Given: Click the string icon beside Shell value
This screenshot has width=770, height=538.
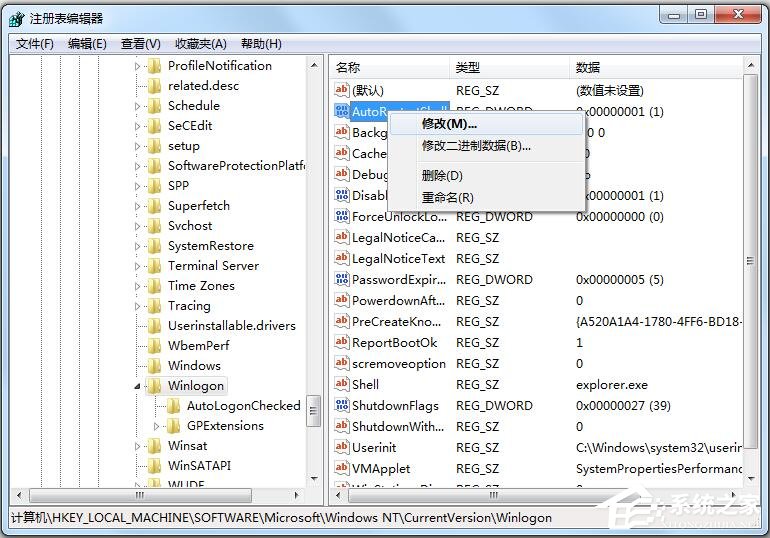Looking at the screenshot, I should tap(342, 384).
